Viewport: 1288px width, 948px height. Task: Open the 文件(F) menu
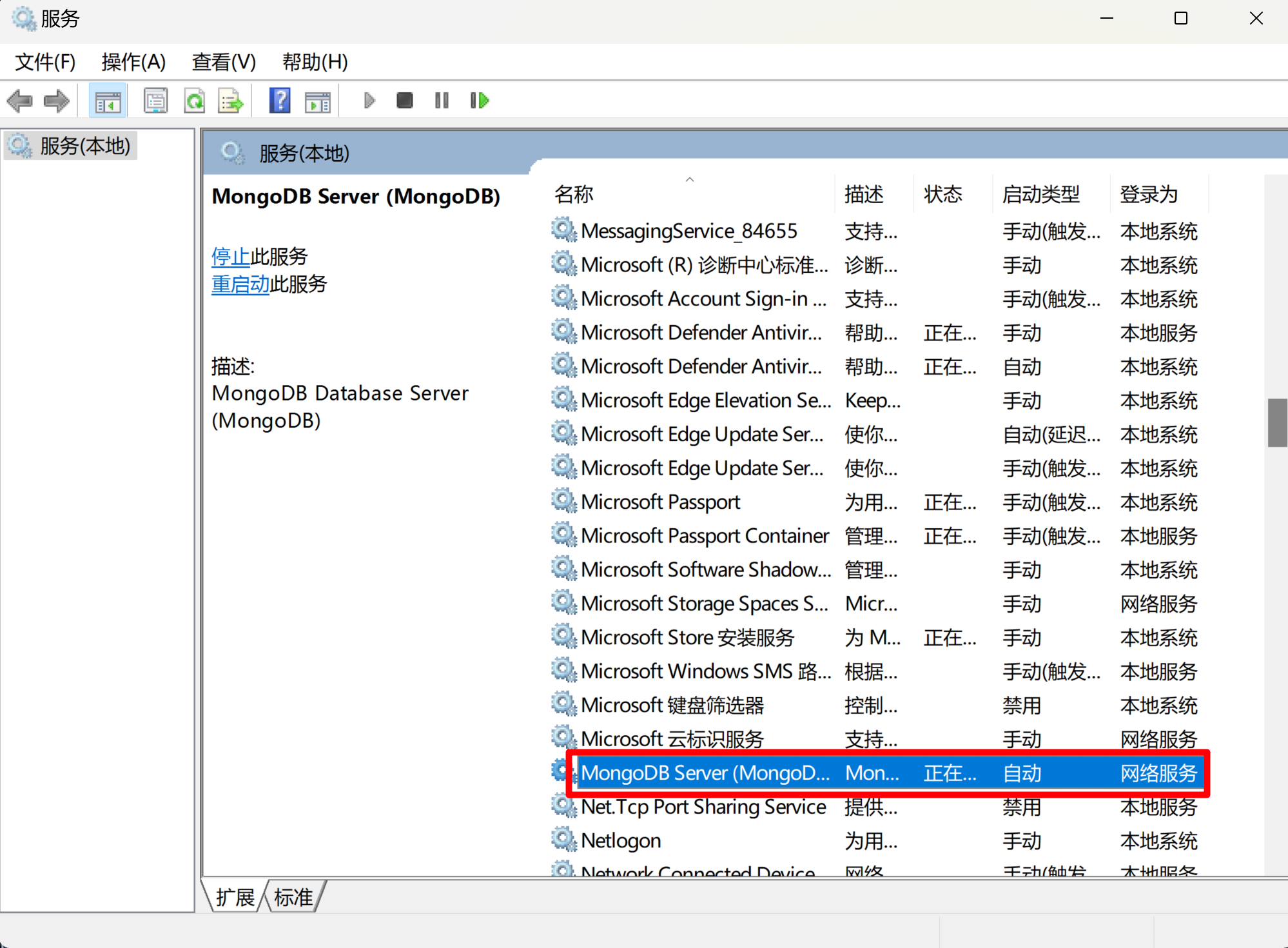click(x=45, y=62)
